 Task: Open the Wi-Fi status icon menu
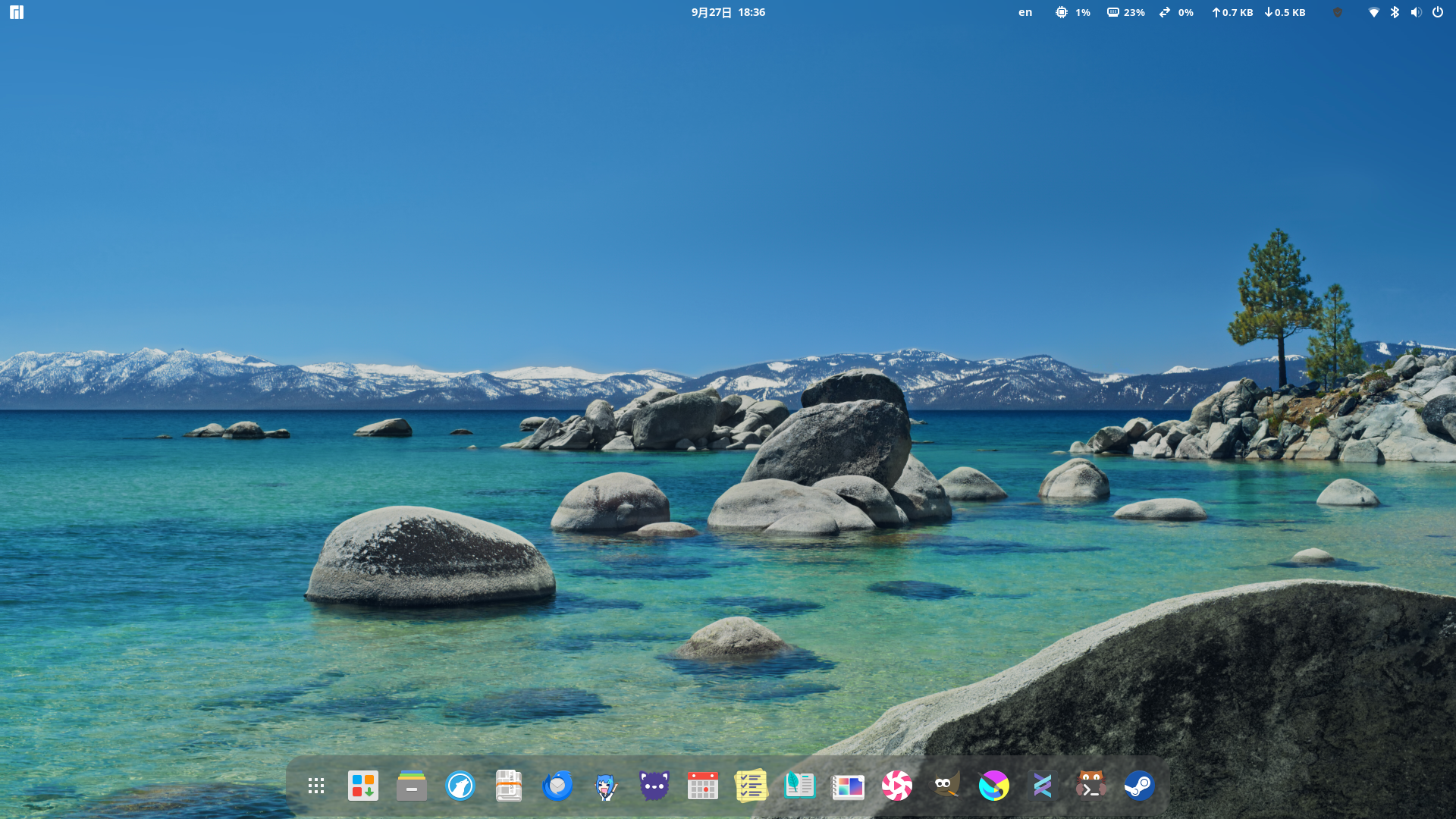coord(1373,12)
